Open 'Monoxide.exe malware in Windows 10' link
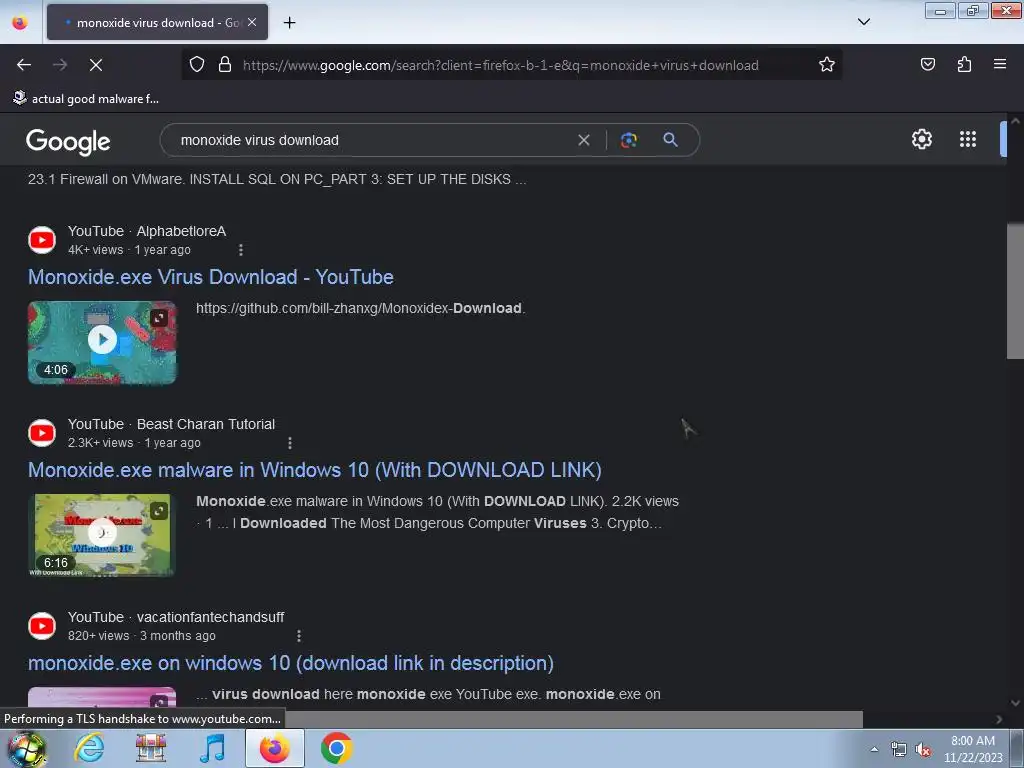 click(x=315, y=470)
